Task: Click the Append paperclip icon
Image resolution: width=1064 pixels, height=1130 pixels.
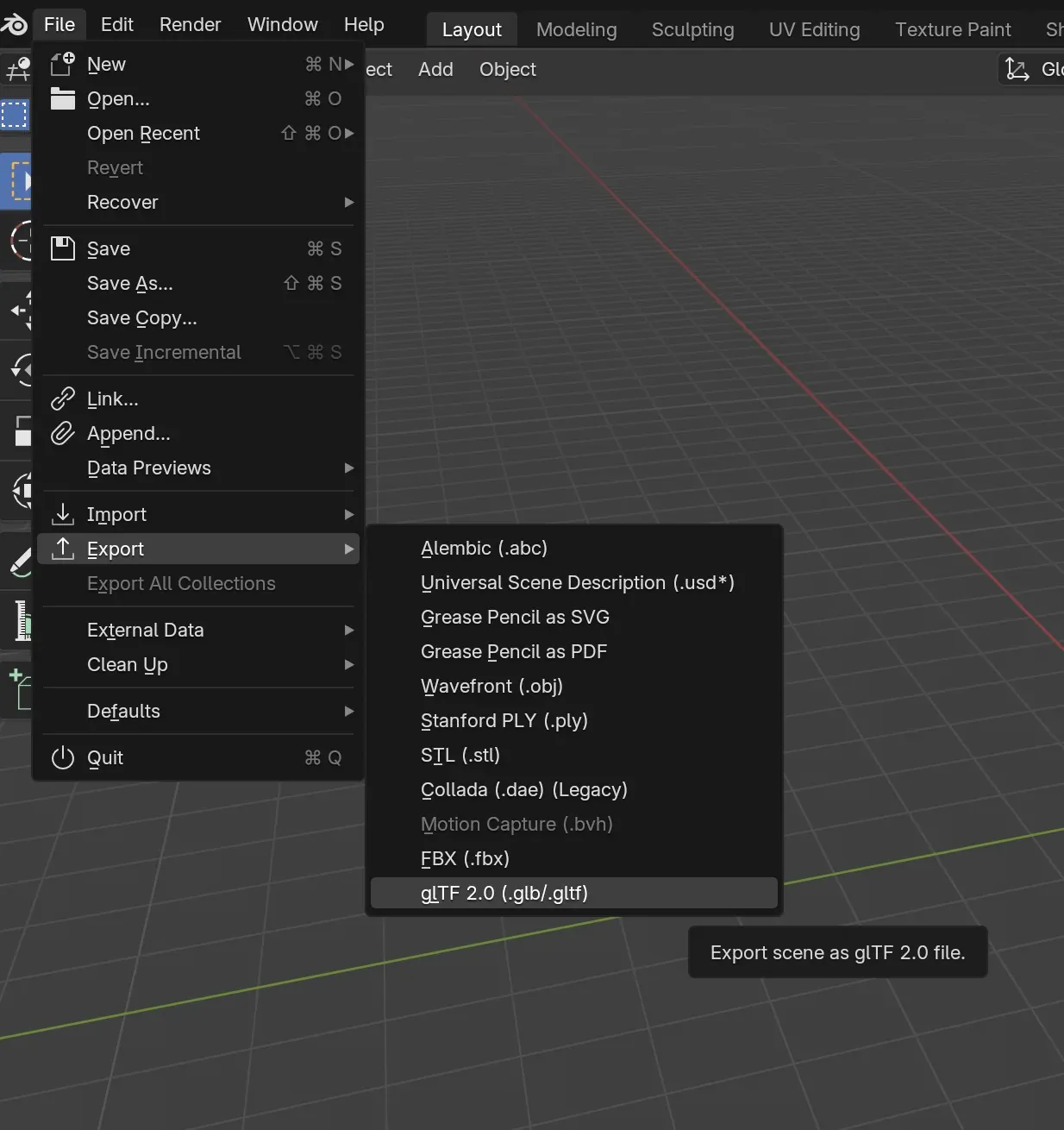Action: [63, 433]
